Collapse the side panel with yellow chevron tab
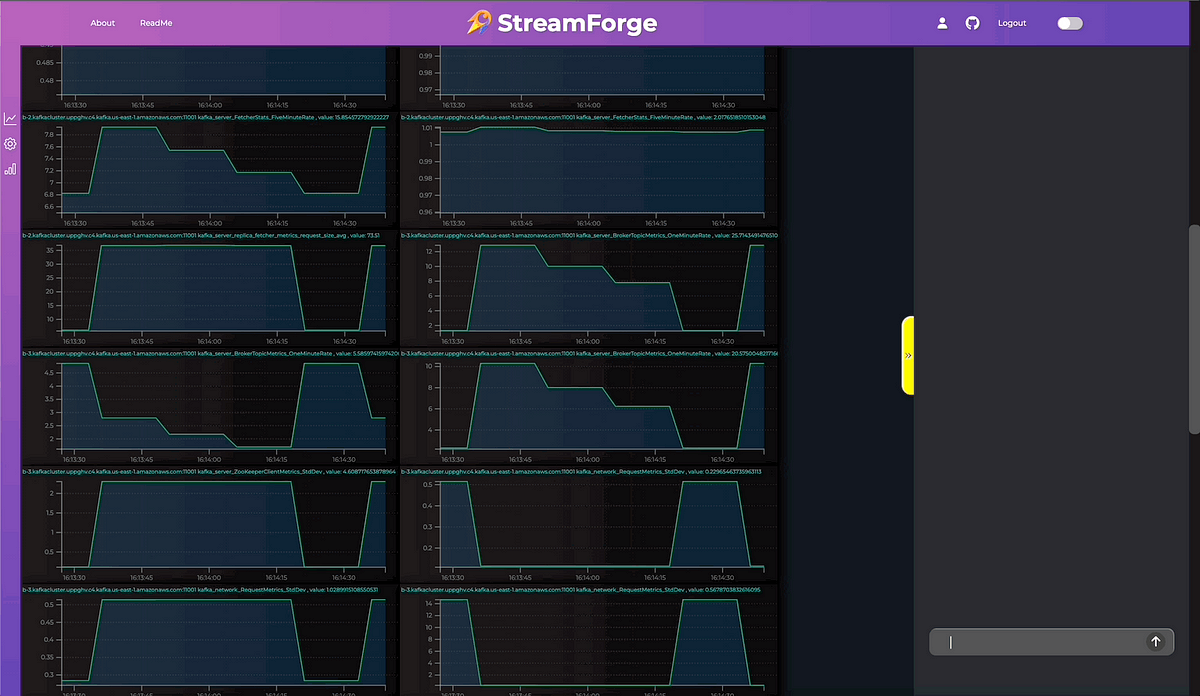 click(908, 355)
